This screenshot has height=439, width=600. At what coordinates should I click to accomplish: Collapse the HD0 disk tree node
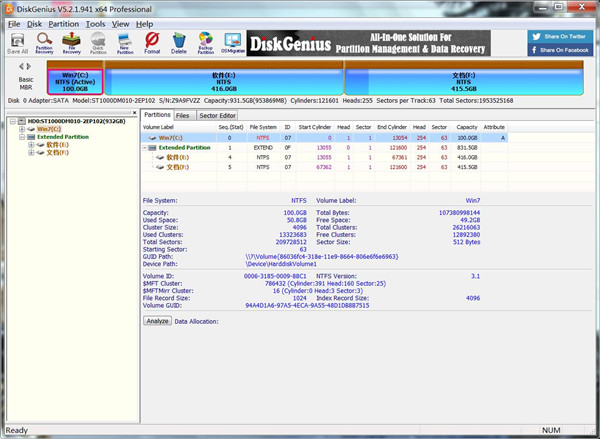pos(13,121)
